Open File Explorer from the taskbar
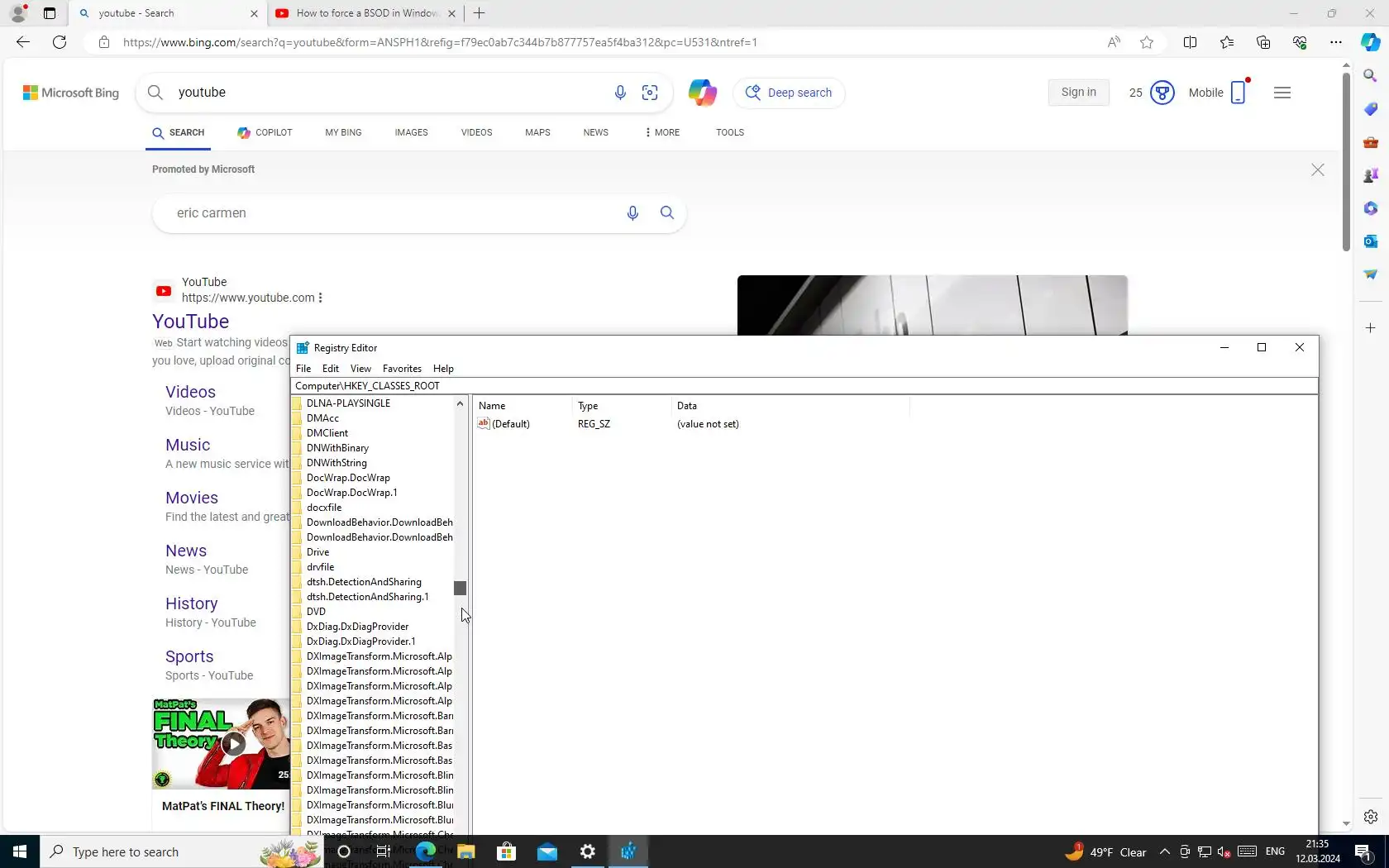The width and height of the screenshot is (1389, 868). (x=466, y=851)
